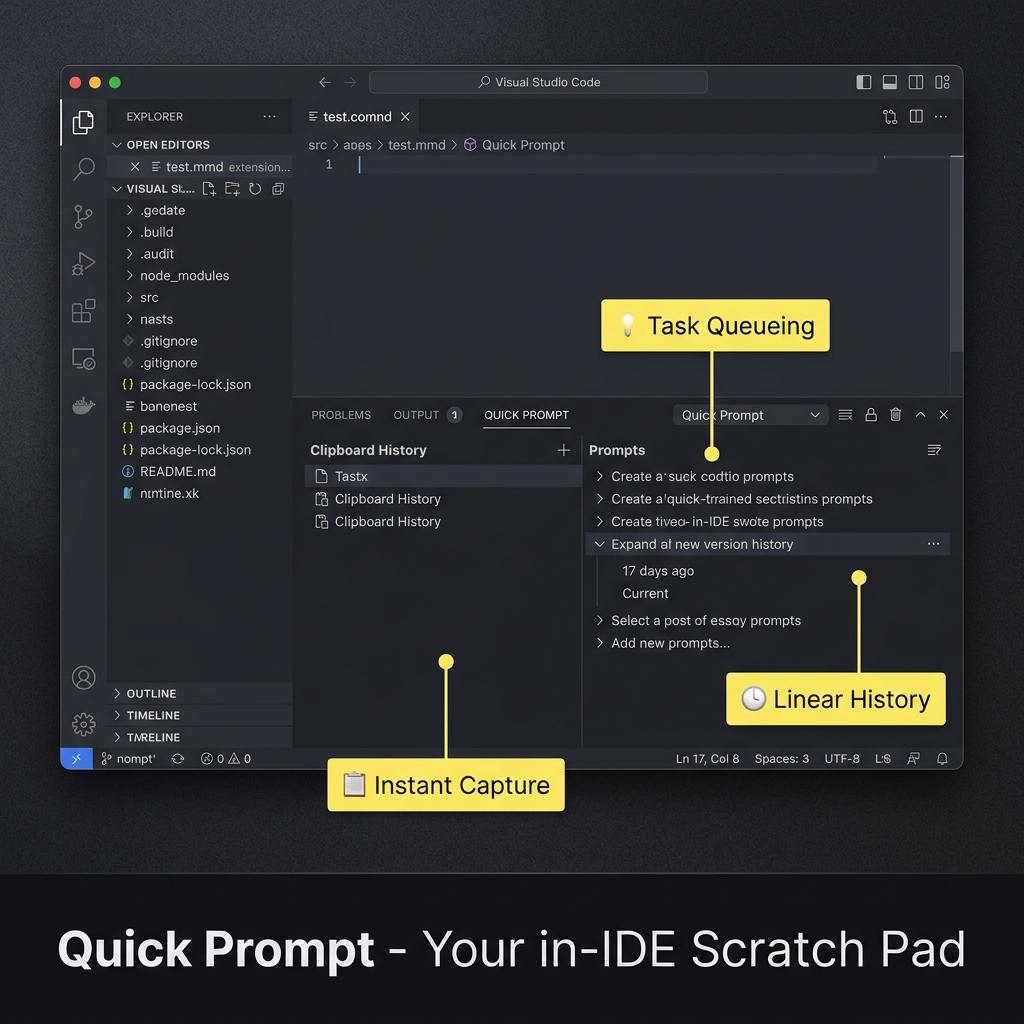Open the Explorer view in activity bar

click(83, 122)
